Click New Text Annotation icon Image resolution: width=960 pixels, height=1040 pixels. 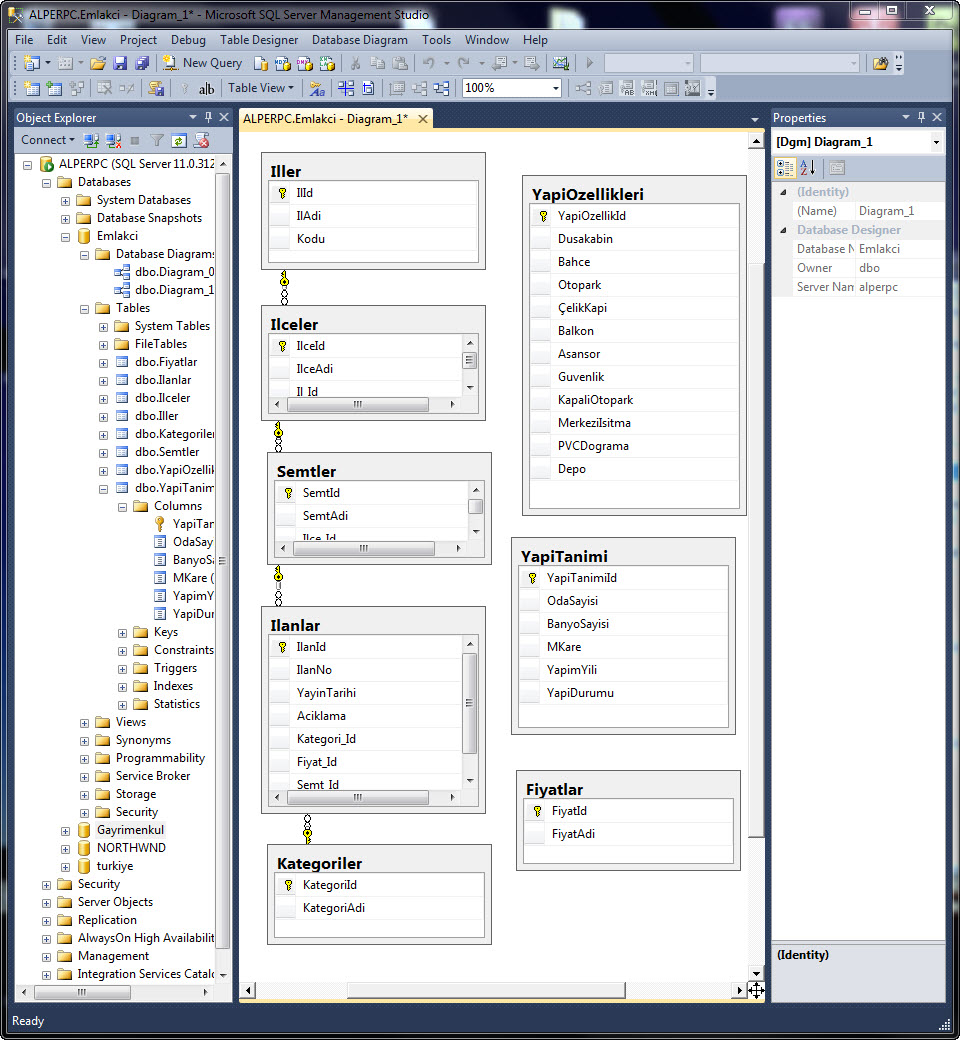pos(206,88)
